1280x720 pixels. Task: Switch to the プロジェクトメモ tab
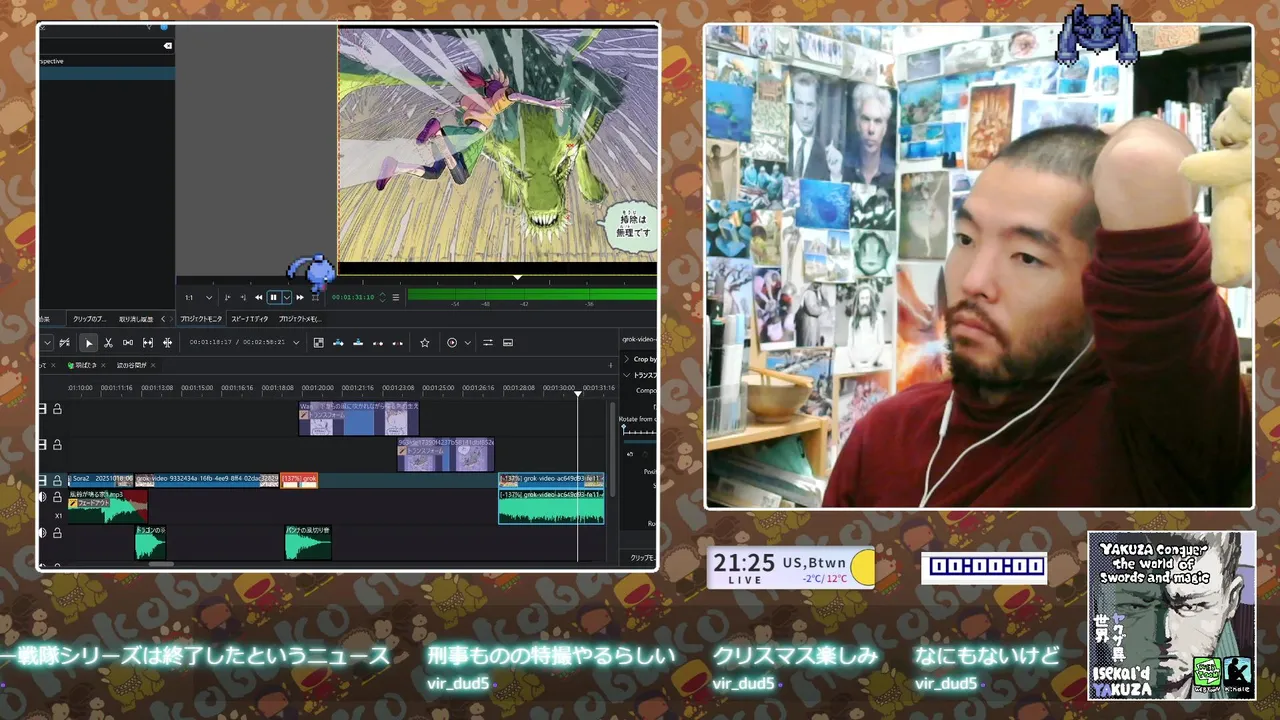tap(300, 319)
